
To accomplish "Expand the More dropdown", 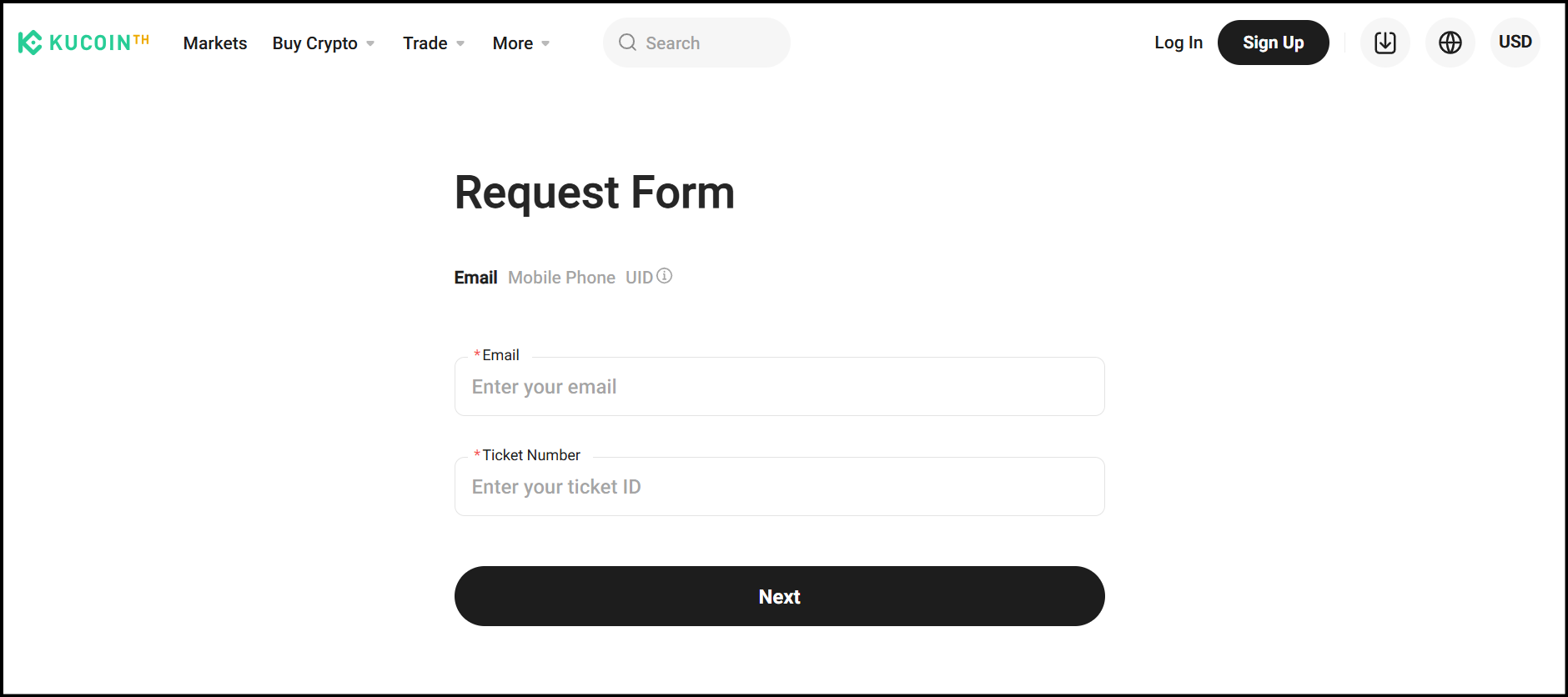I will click(x=513, y=43).
